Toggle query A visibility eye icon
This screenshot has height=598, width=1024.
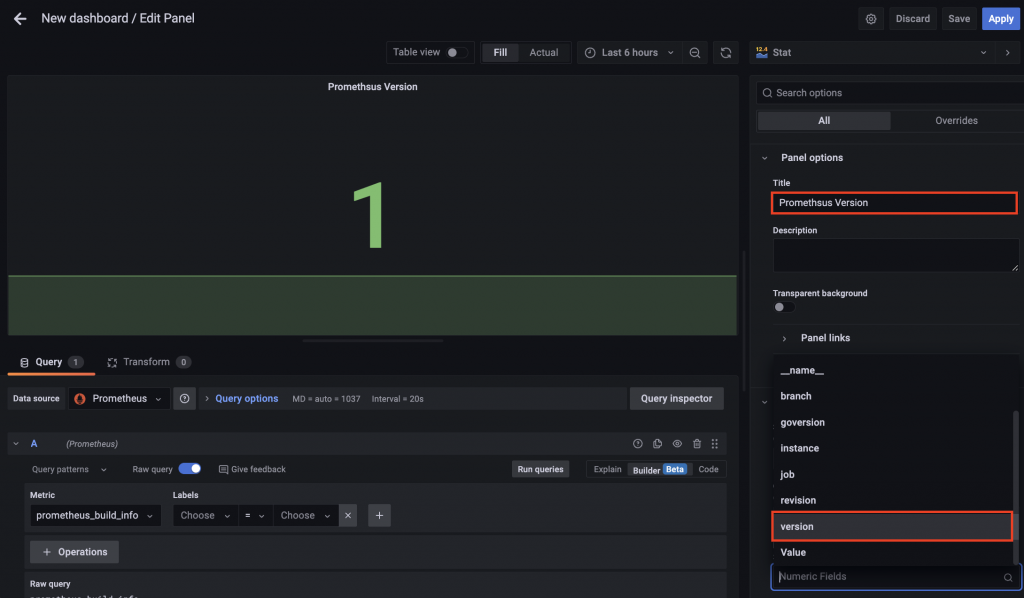(677, 444)
